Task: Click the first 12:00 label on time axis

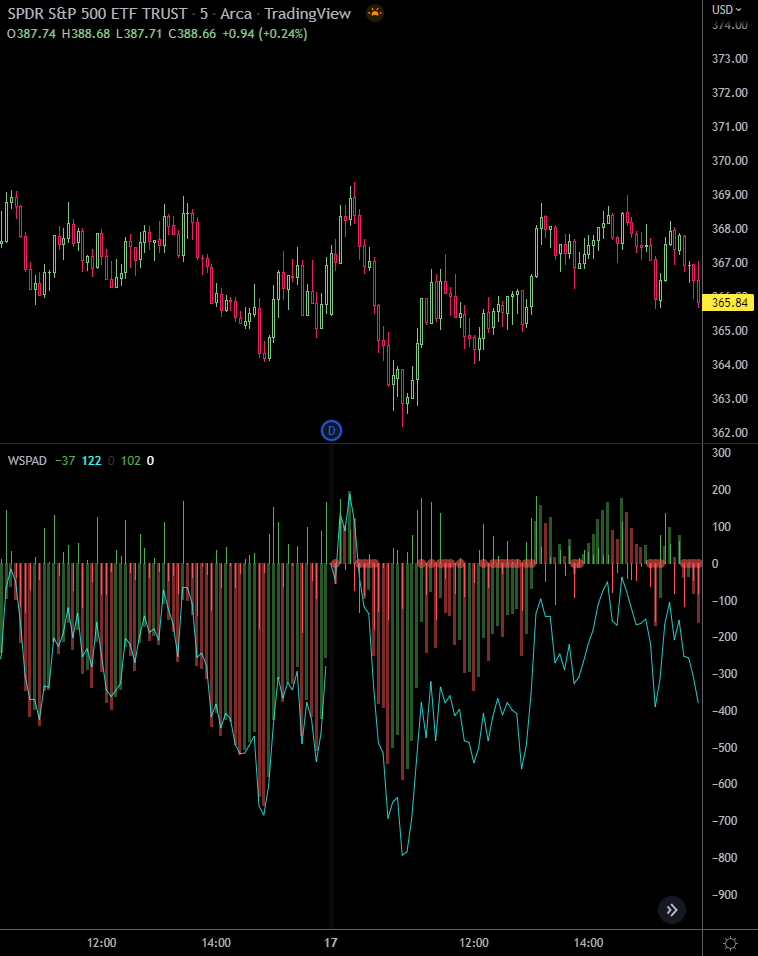Action: (x=101, y=943)
